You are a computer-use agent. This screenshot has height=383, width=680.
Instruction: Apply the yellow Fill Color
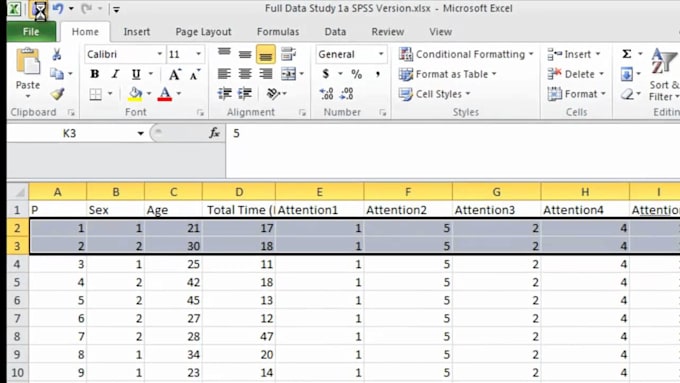tap(135, 94)
